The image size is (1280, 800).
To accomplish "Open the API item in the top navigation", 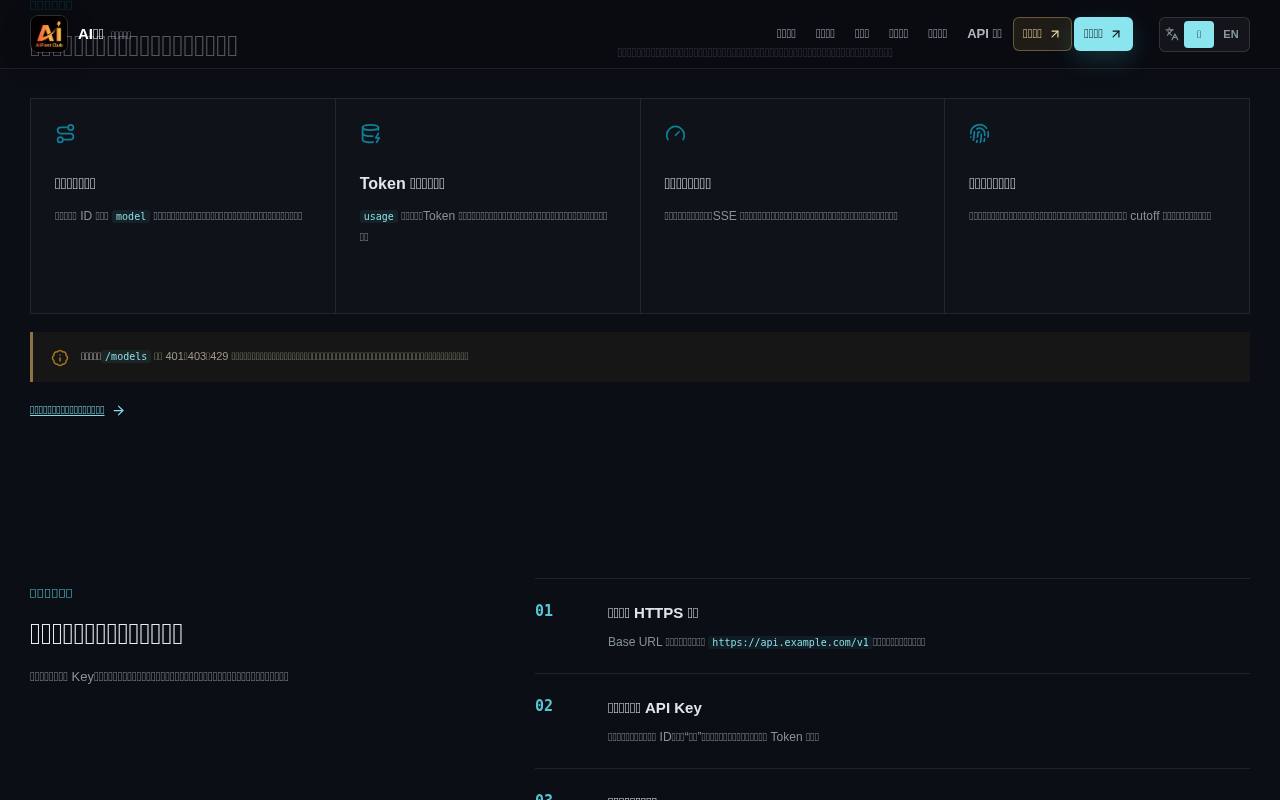I will click(984, 34).
